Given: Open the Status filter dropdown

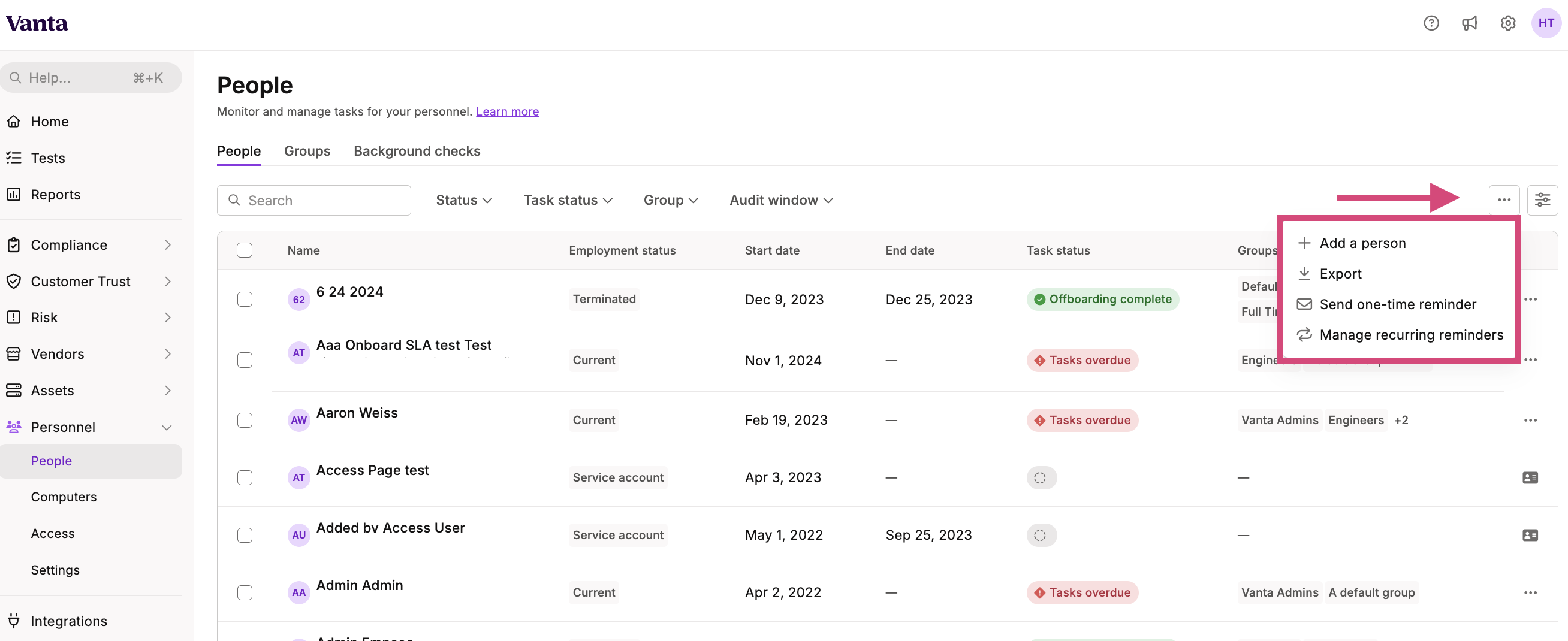Looking at the screenshot, I should 464,200.
